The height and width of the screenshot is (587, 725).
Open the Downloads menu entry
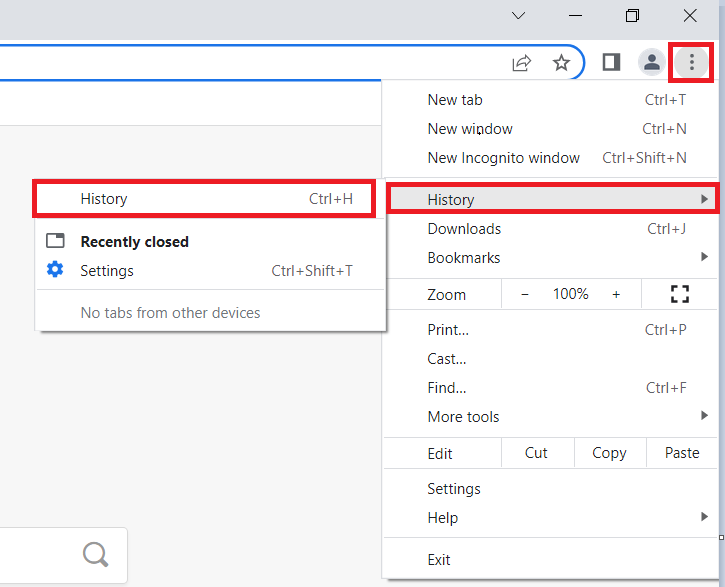pos(464,229)
